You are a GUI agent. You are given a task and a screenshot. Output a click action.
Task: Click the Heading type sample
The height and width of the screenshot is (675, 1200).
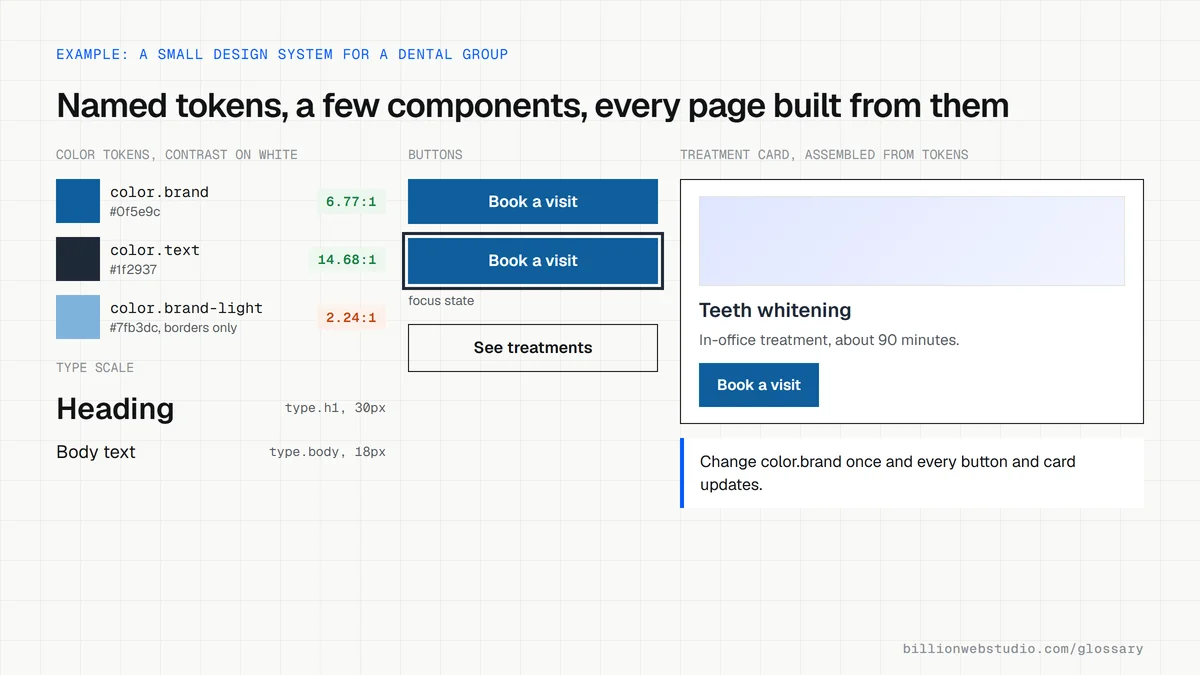click(x=115, y=409)
